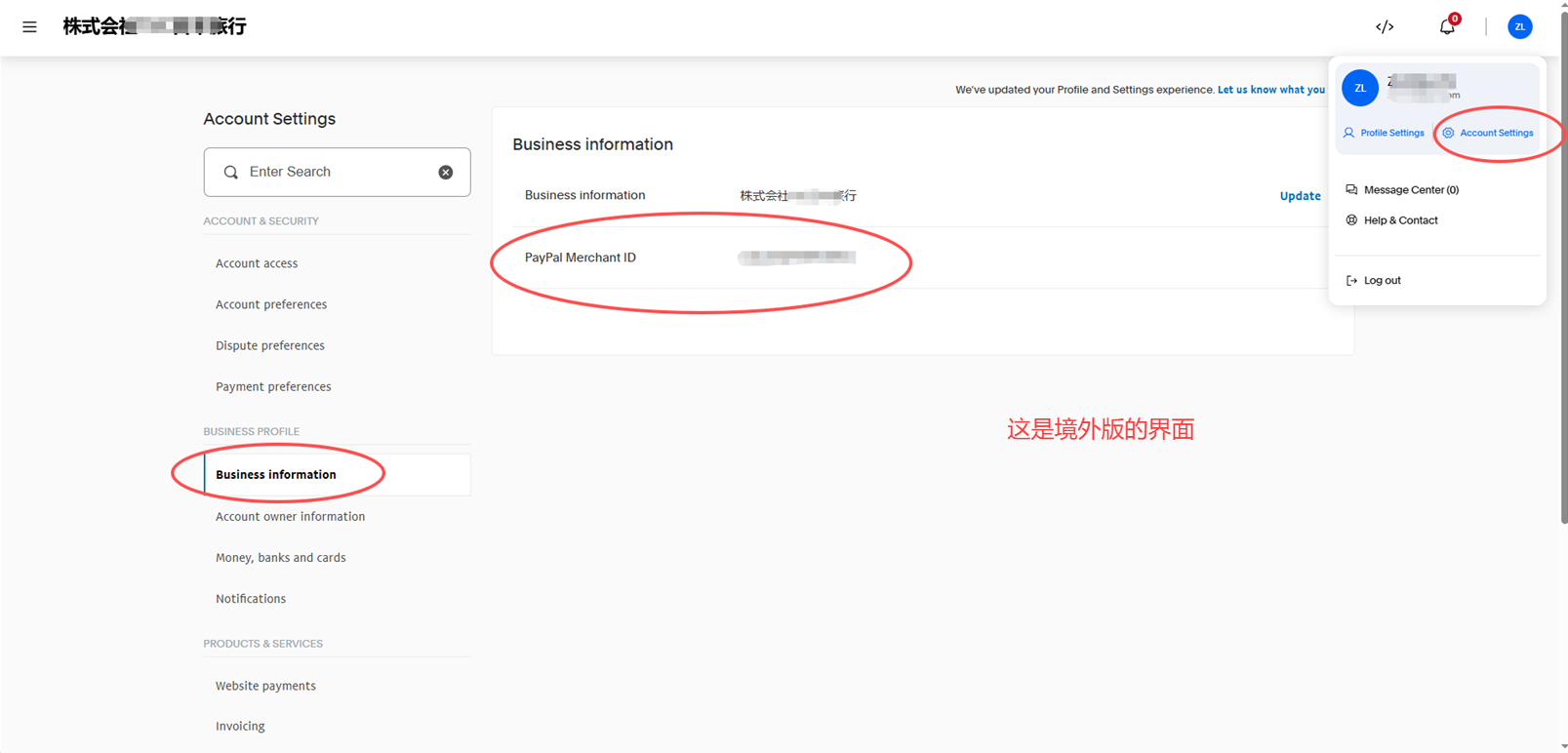Open Dispute preferences

click(270, 345)
